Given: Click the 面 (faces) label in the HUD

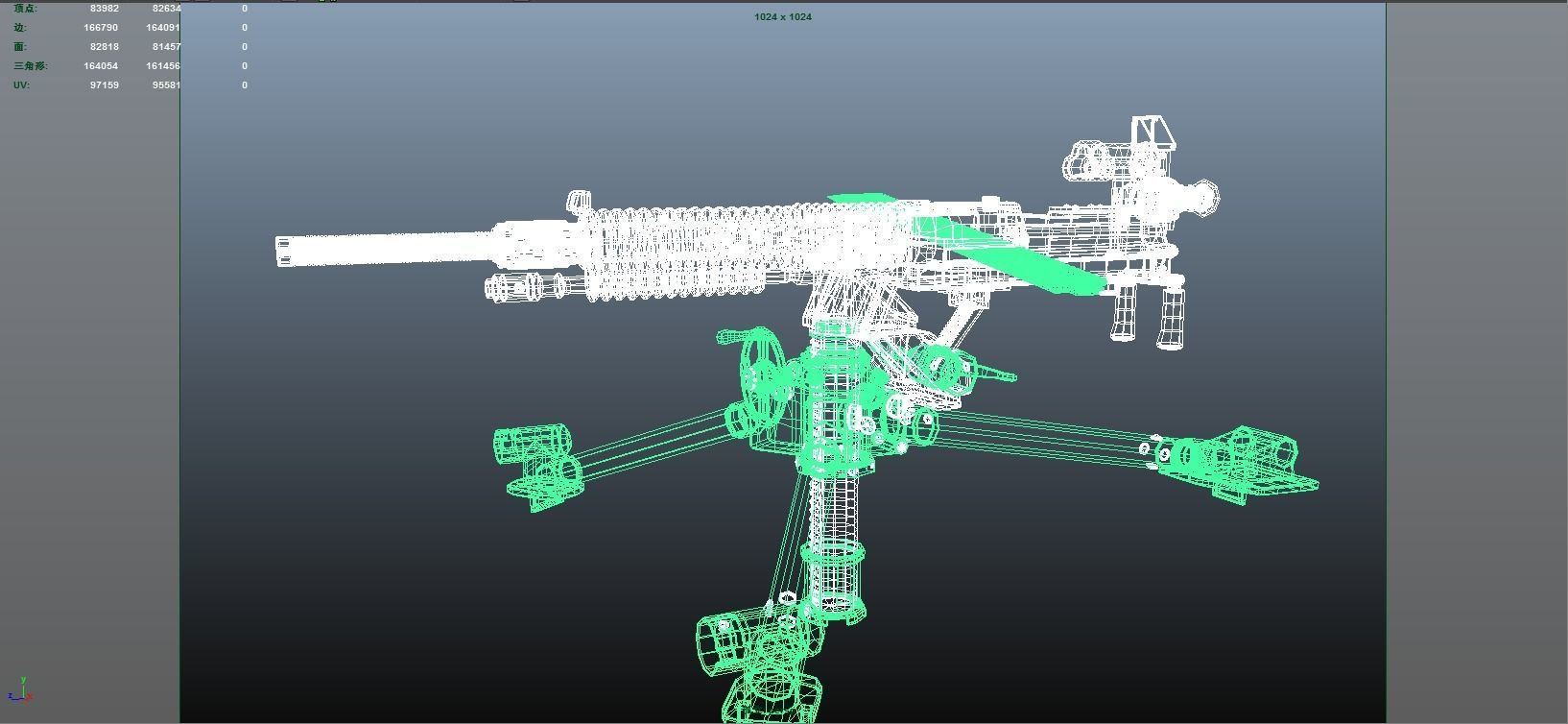Looking at the screenshot, I should [20, 47].
